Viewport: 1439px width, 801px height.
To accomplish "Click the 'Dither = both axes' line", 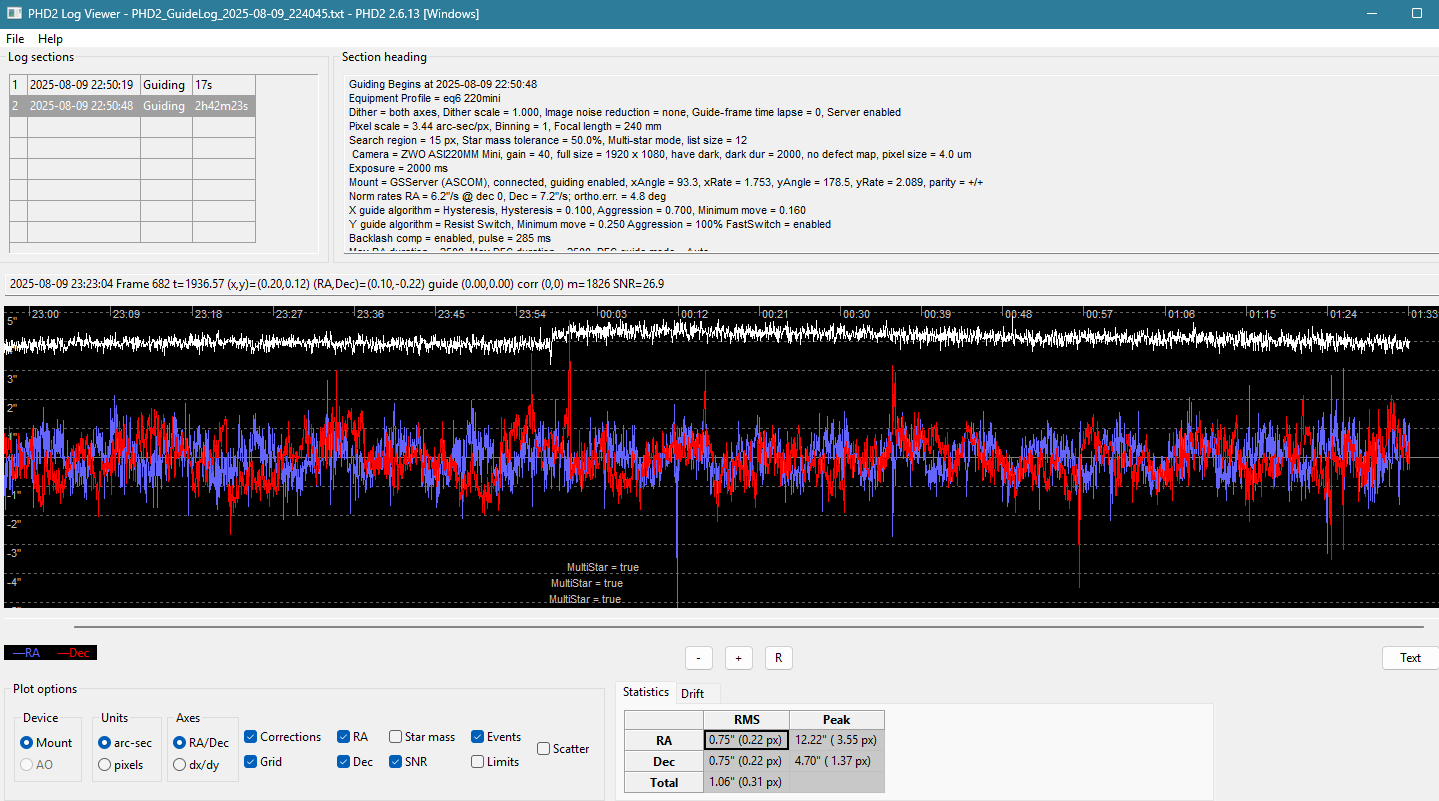I will [x=625, y=112].
